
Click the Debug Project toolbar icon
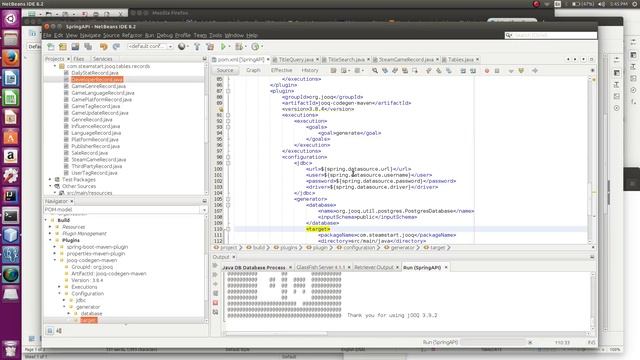coord(239,47)
